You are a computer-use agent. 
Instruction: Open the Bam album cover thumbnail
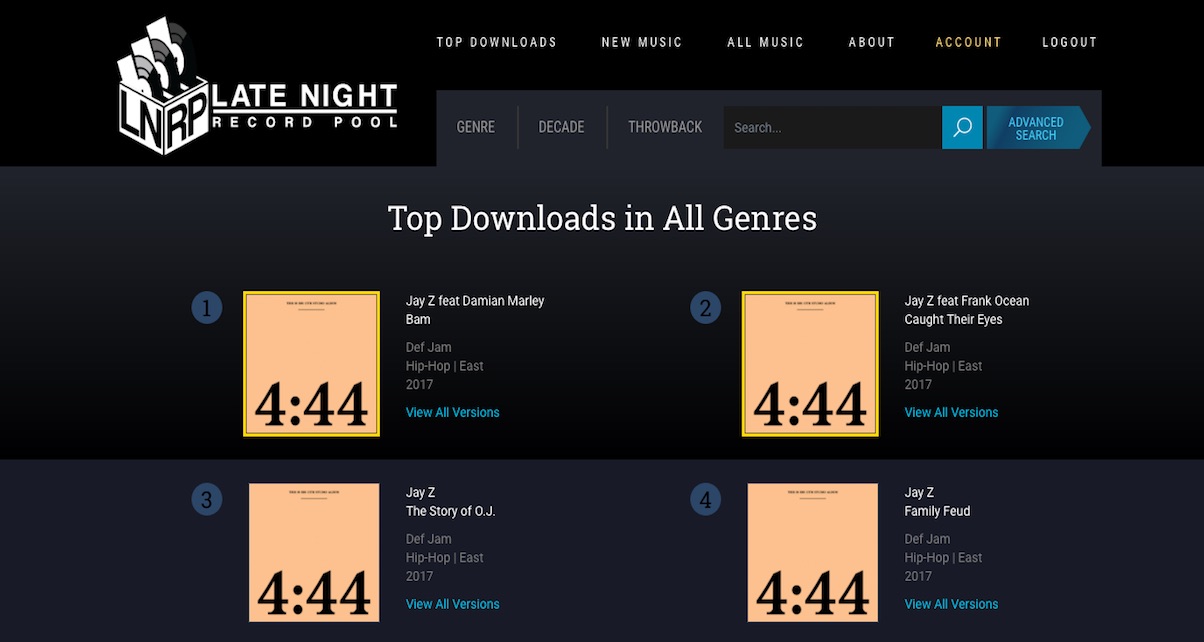coord(311,364)
